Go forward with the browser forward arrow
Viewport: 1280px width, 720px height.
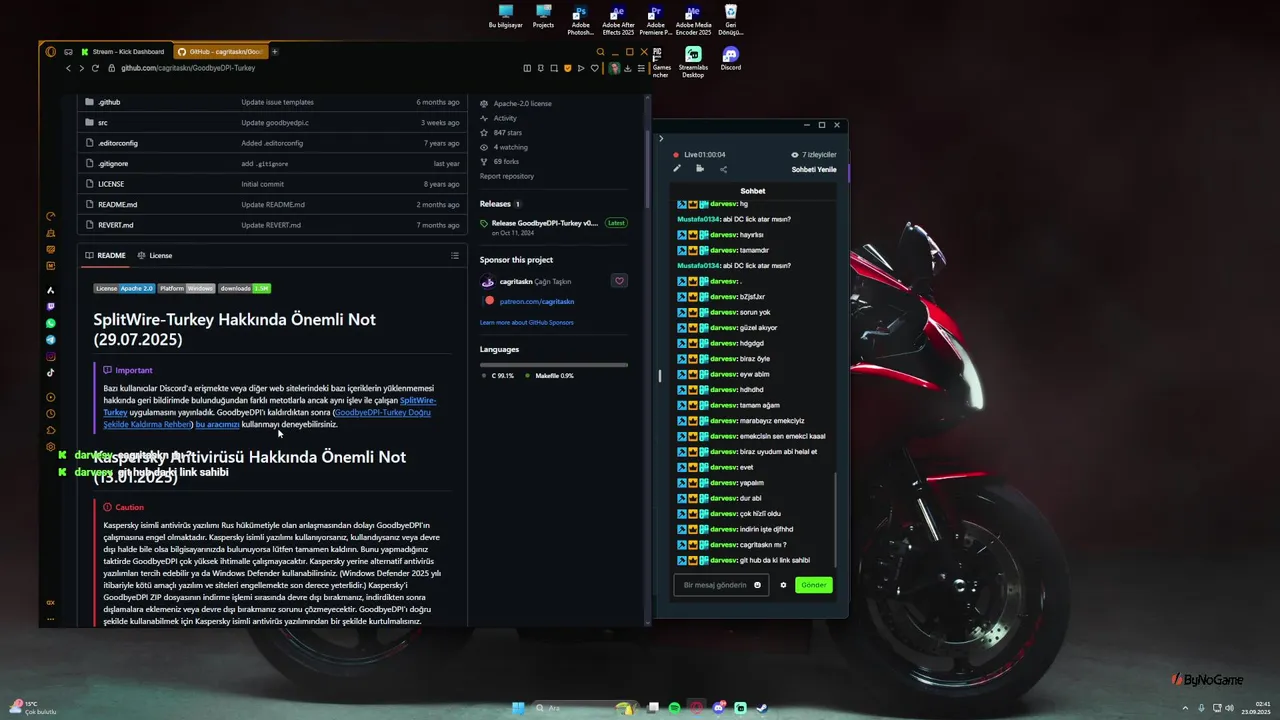click(x=81, y=68)
